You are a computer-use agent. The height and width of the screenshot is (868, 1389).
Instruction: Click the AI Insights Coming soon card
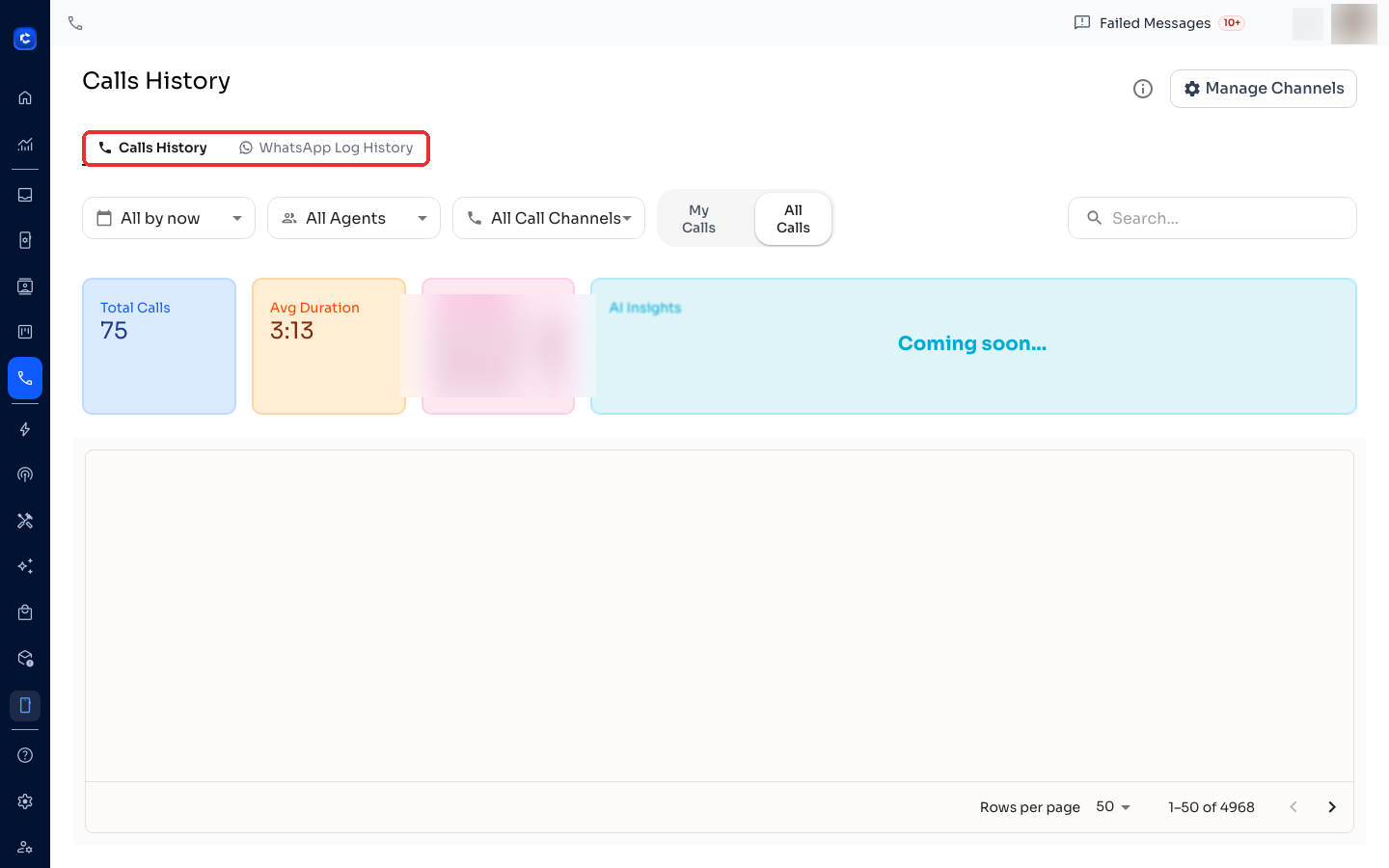[x=973, y=346]
